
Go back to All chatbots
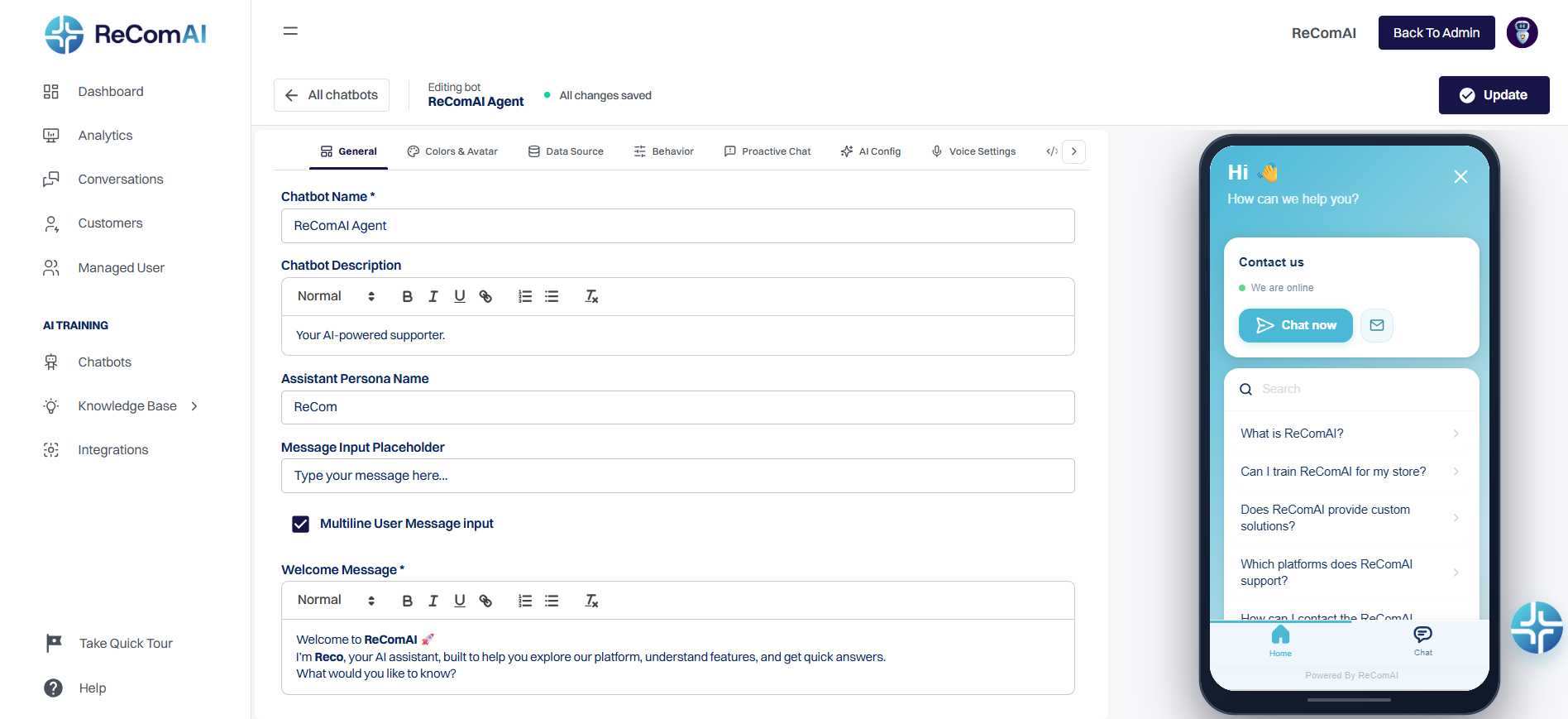click(332, 95)
